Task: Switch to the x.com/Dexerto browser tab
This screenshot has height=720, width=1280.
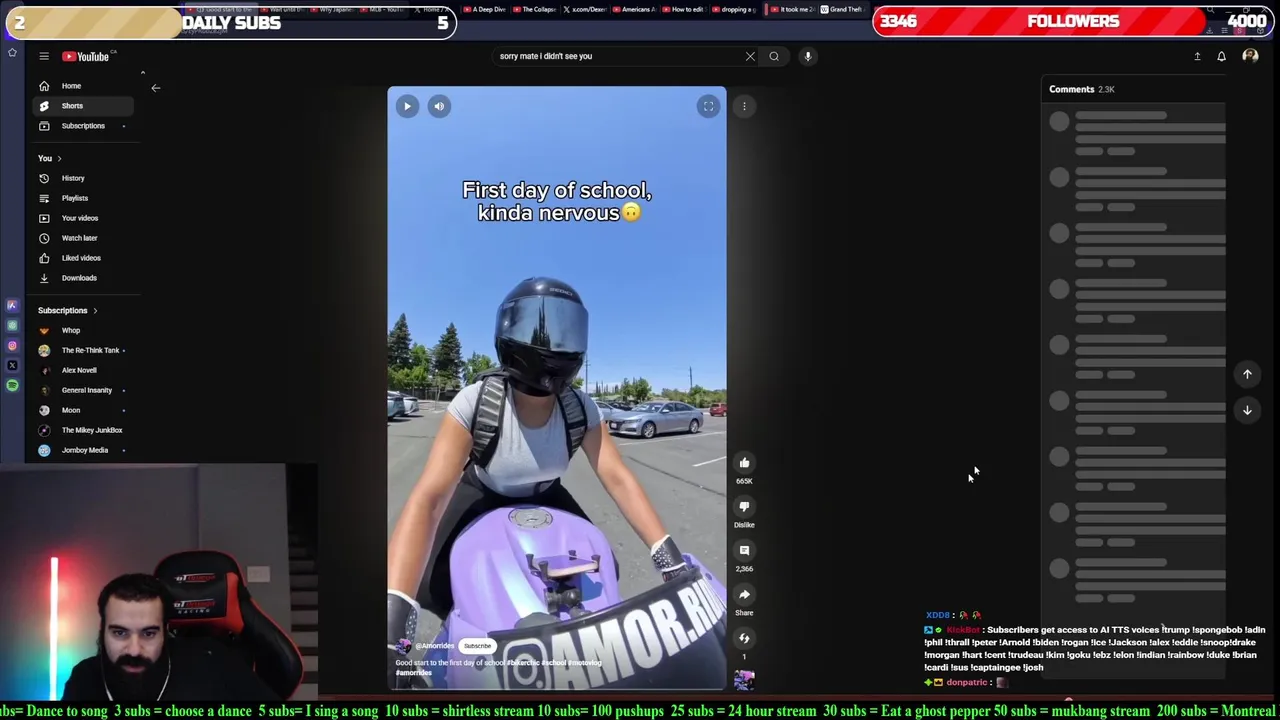Action: 585,9
